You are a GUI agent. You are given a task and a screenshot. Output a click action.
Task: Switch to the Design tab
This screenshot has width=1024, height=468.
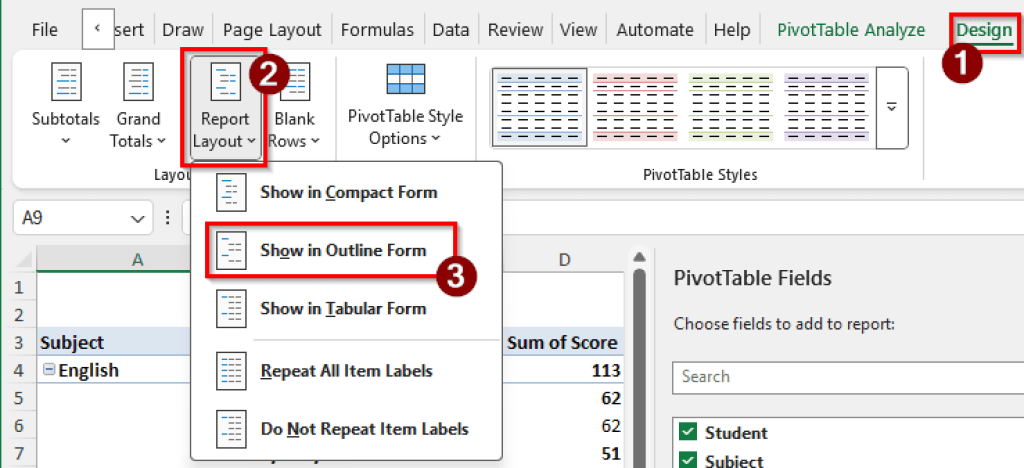point(984,30)
